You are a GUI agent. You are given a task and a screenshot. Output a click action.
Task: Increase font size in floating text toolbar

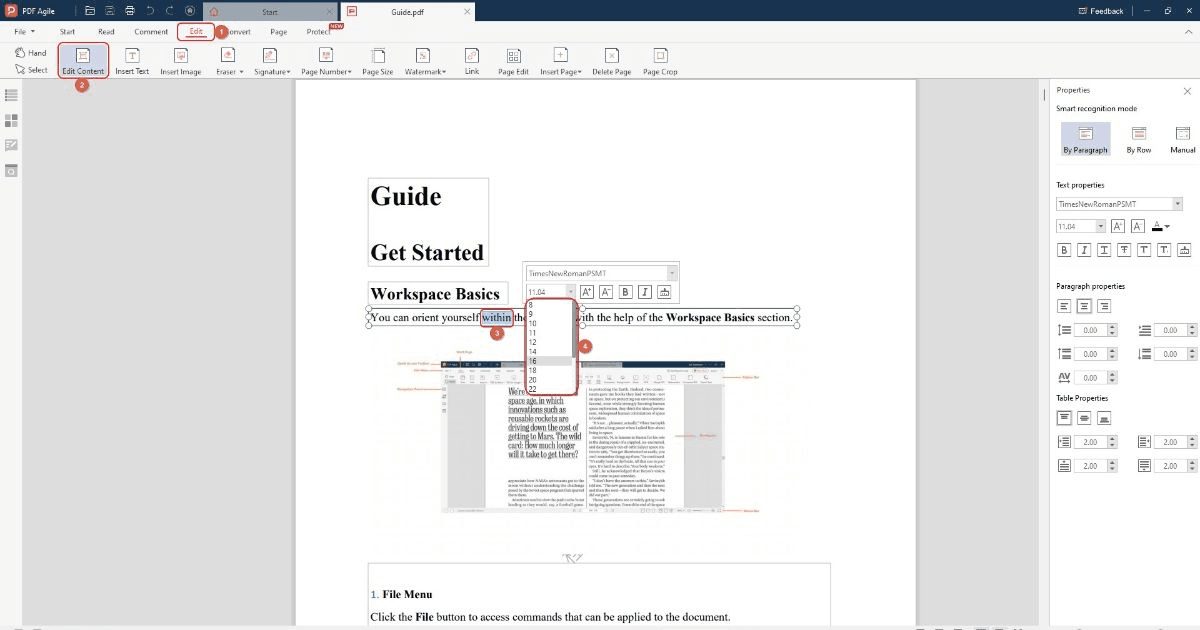[x=587, y=292]
